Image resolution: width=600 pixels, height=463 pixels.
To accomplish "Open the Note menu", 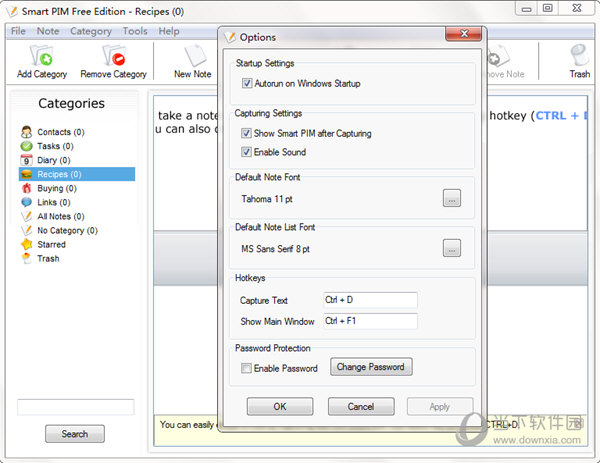I will point(48,31).
